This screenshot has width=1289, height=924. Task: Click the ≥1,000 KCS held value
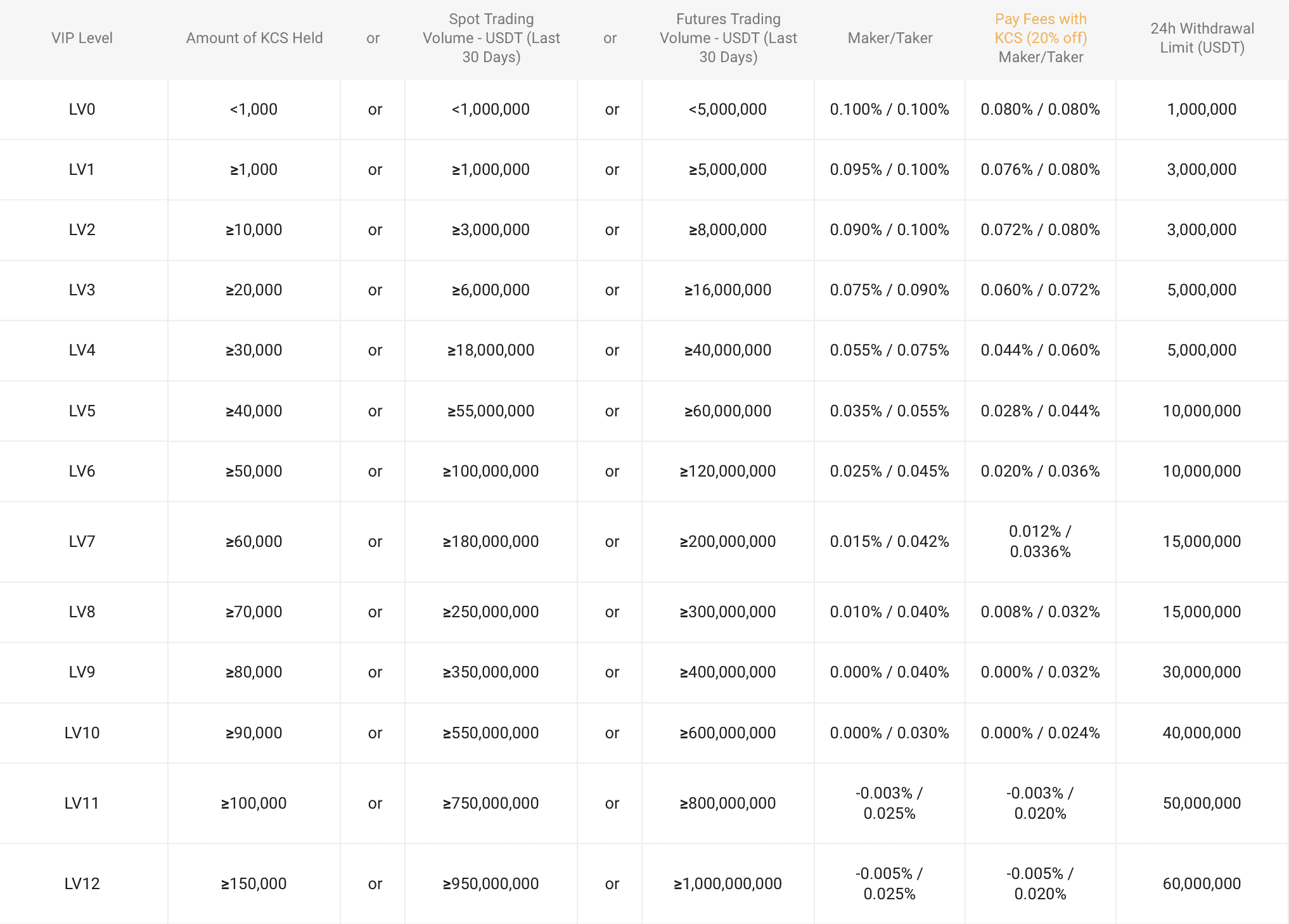point(253,169)
